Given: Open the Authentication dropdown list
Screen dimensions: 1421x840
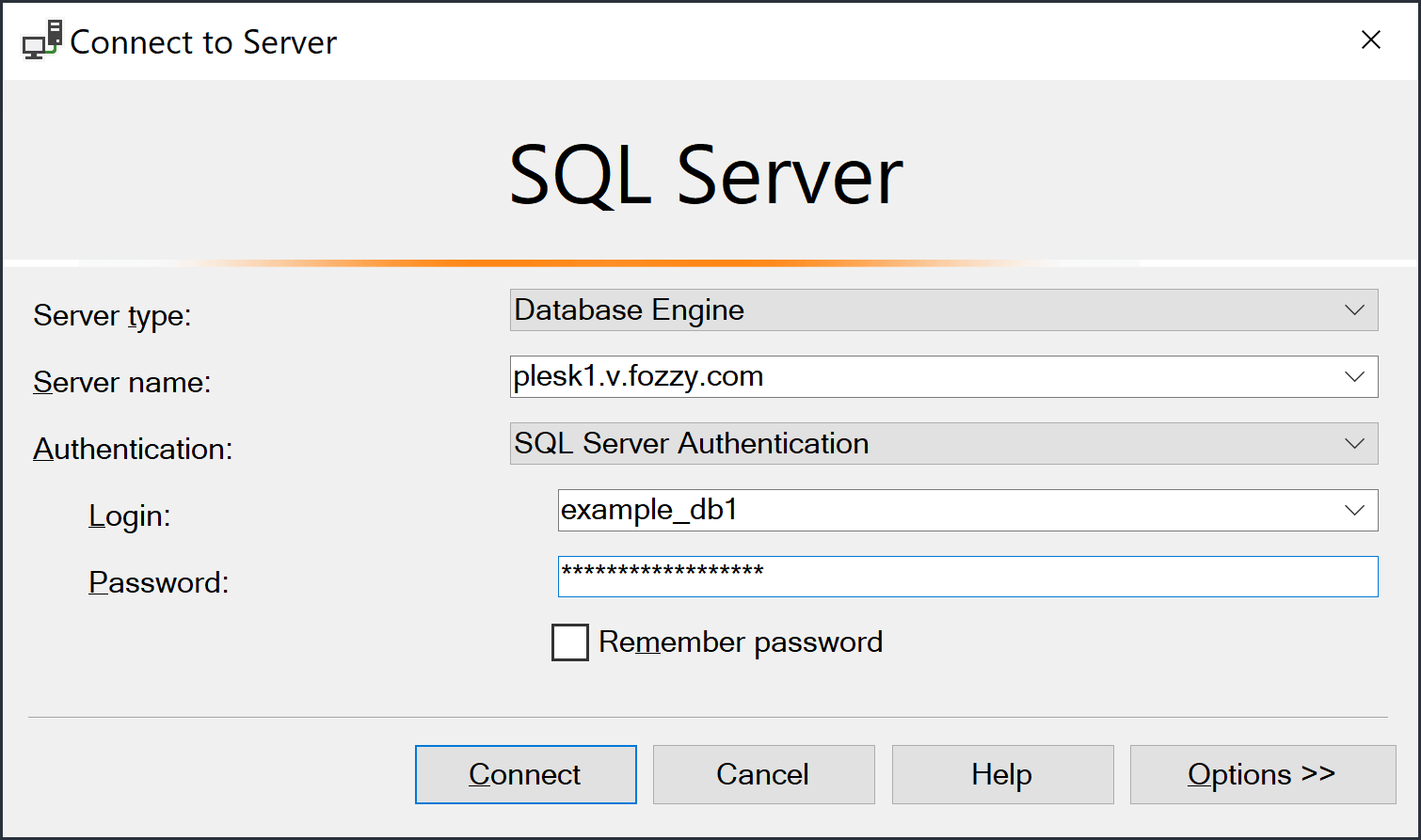Looking at the screenshot, I should click(x=944, y=444).
